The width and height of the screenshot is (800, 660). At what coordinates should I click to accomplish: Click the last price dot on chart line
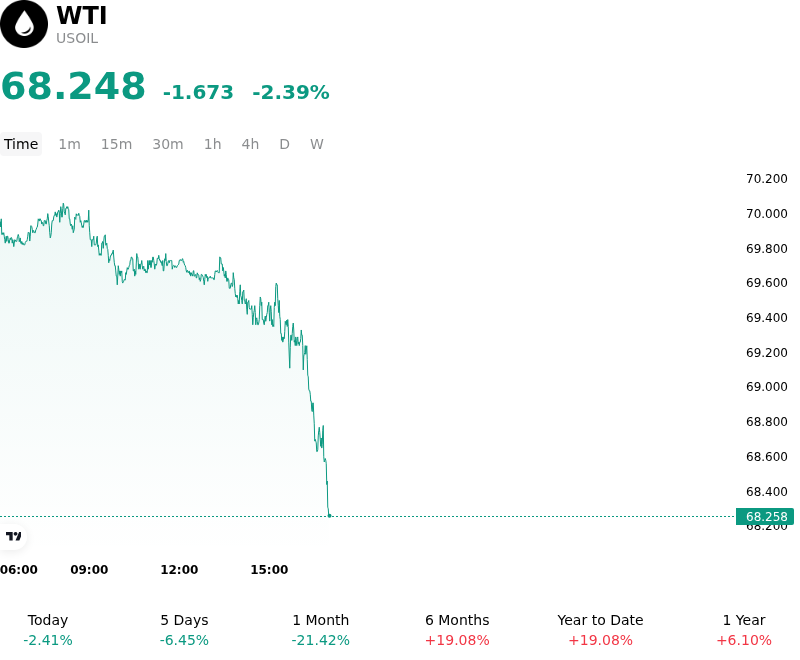pyautogui.click(x=330, y=516)
